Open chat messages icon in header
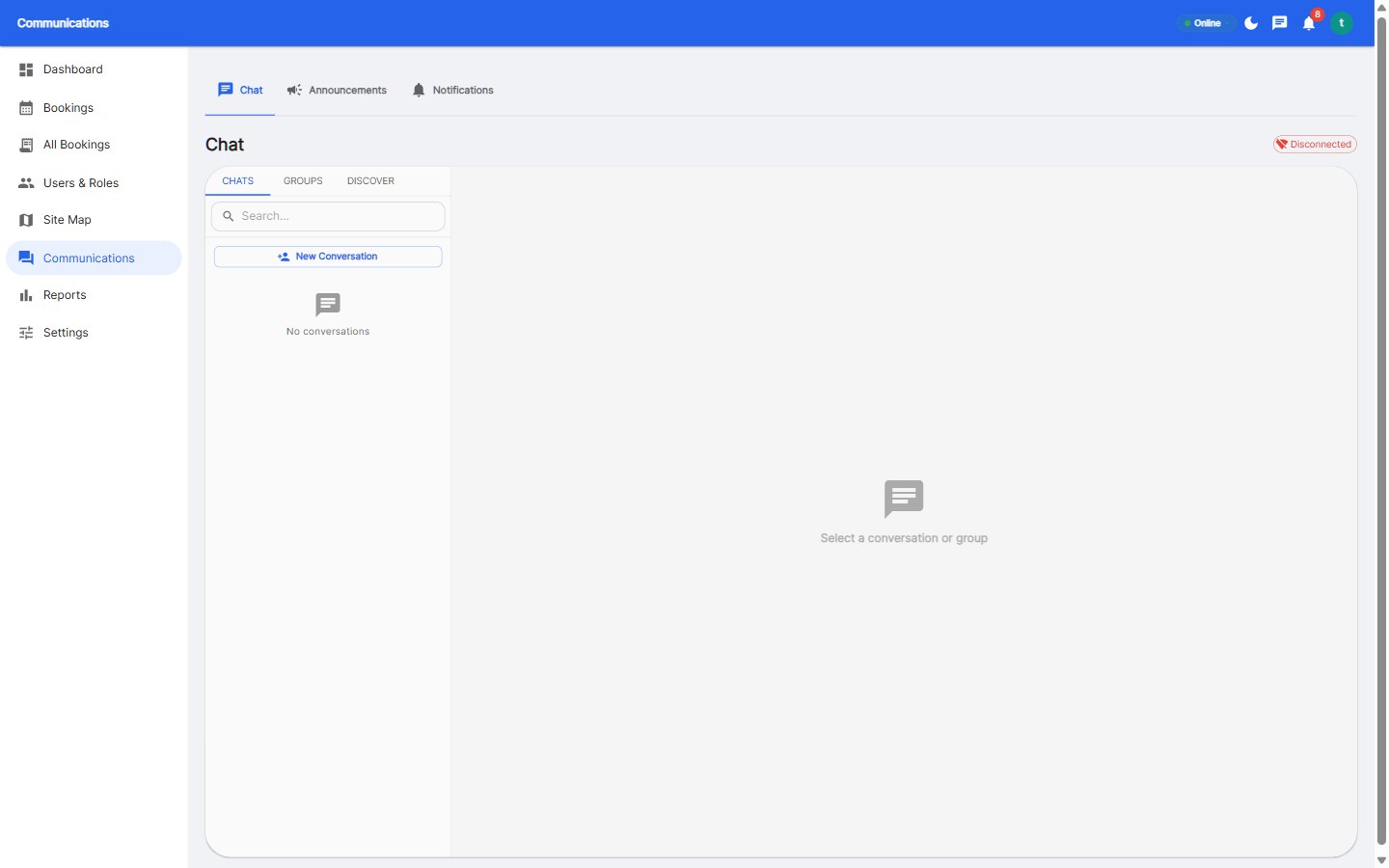 [x=1280, y=23]
